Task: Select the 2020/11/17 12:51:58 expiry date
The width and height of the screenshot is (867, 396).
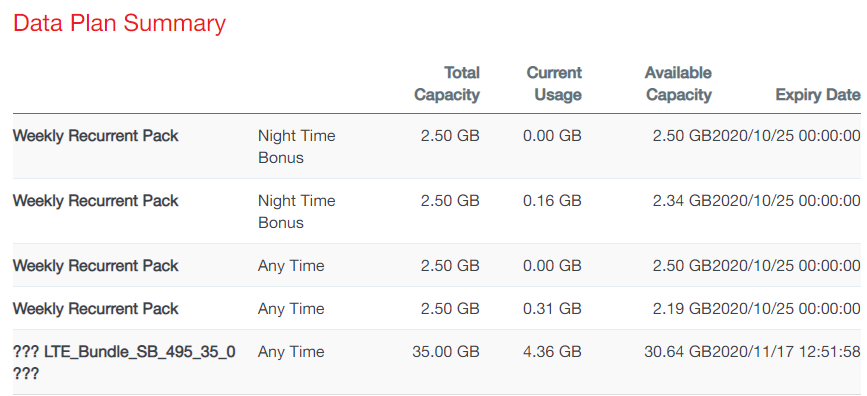Action: click(x=786, y=351)
